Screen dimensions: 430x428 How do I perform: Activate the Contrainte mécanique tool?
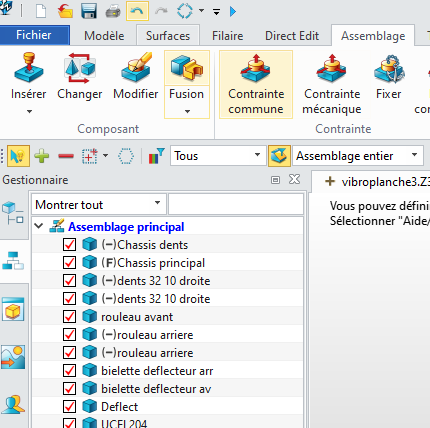(332, 84)
